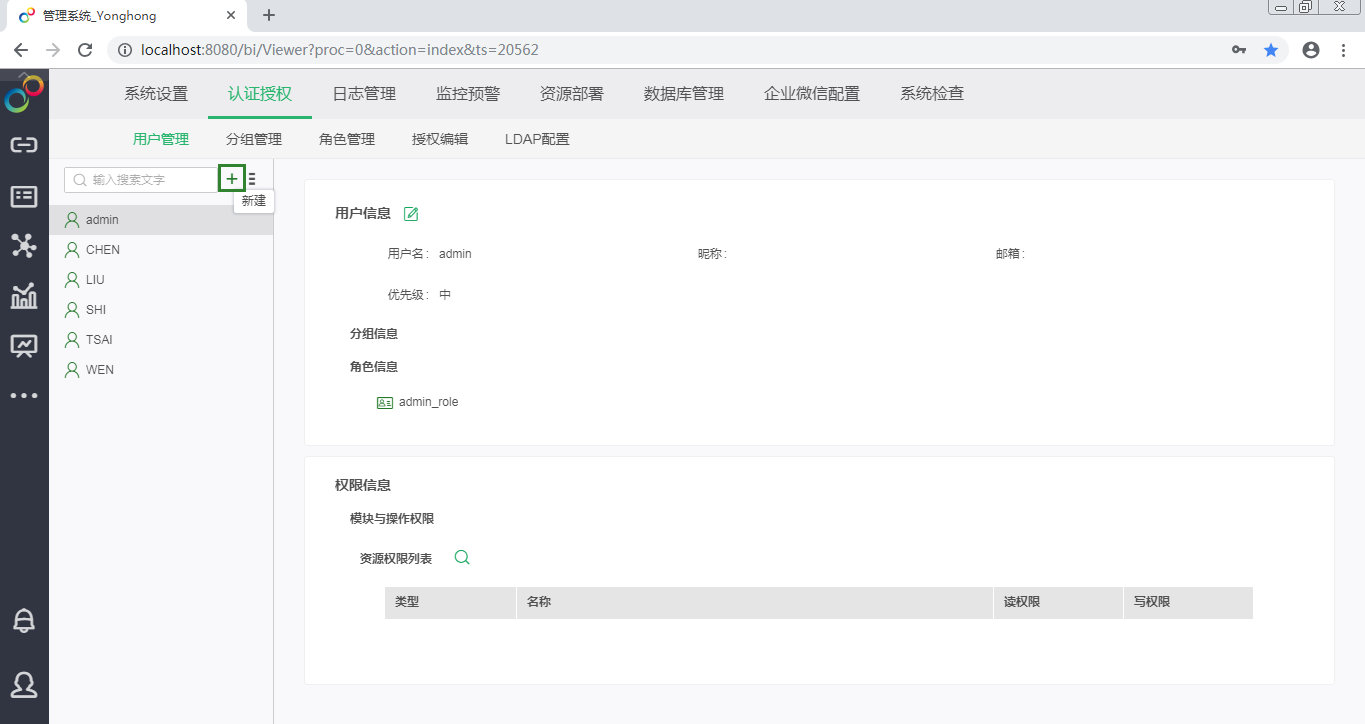Screen dimensions: 1365x724
Task: Bookmark page using the browser star icon
Action: [x=1271, y=50]
